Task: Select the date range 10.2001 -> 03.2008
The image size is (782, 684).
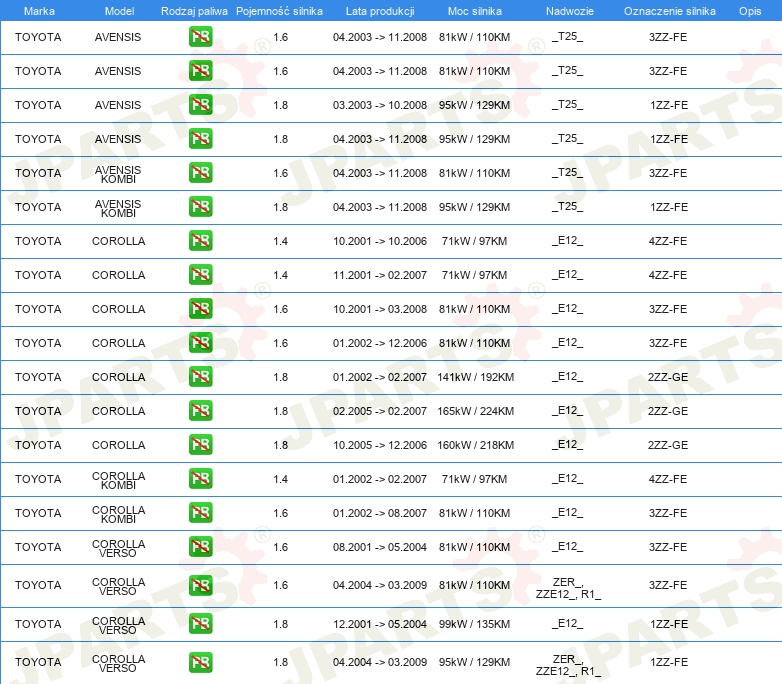Action: 380,309
